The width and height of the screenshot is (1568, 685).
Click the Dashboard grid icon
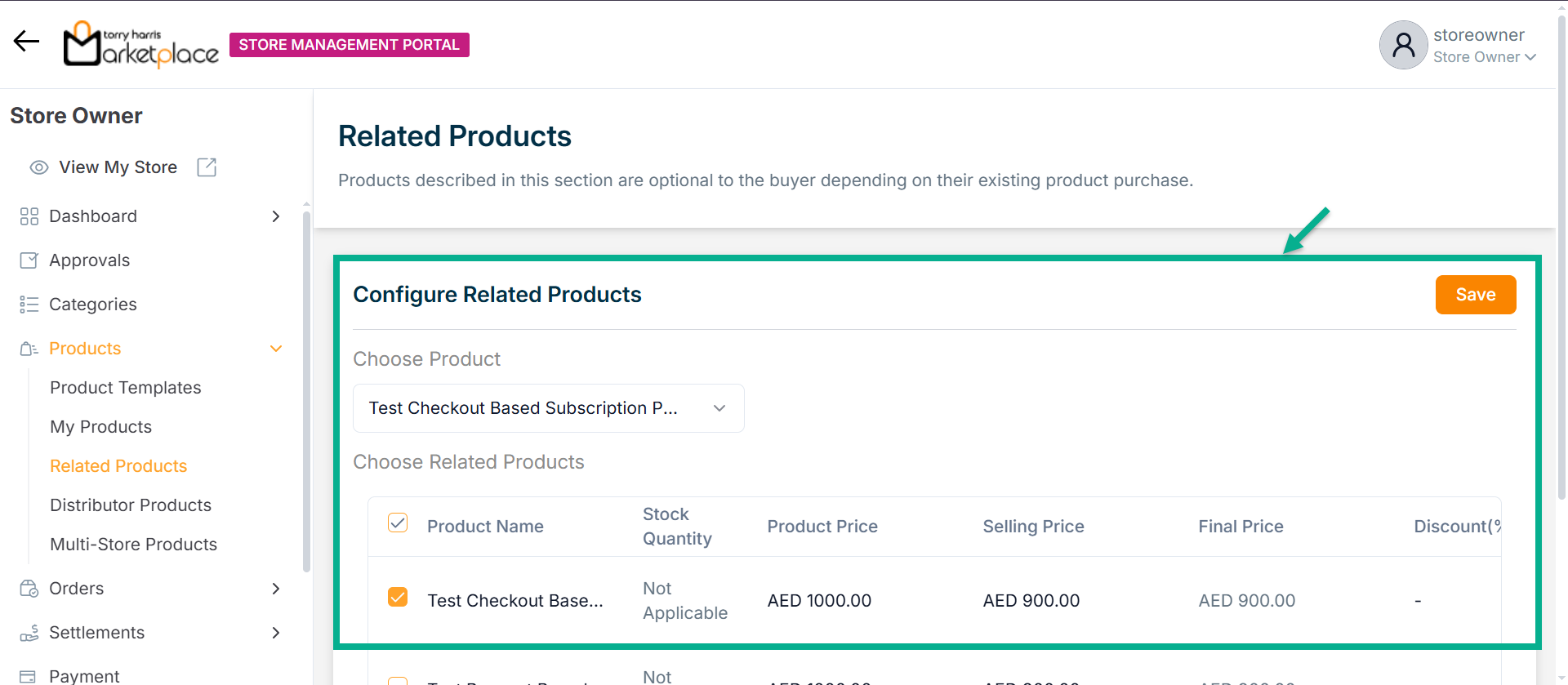(29, 216)
